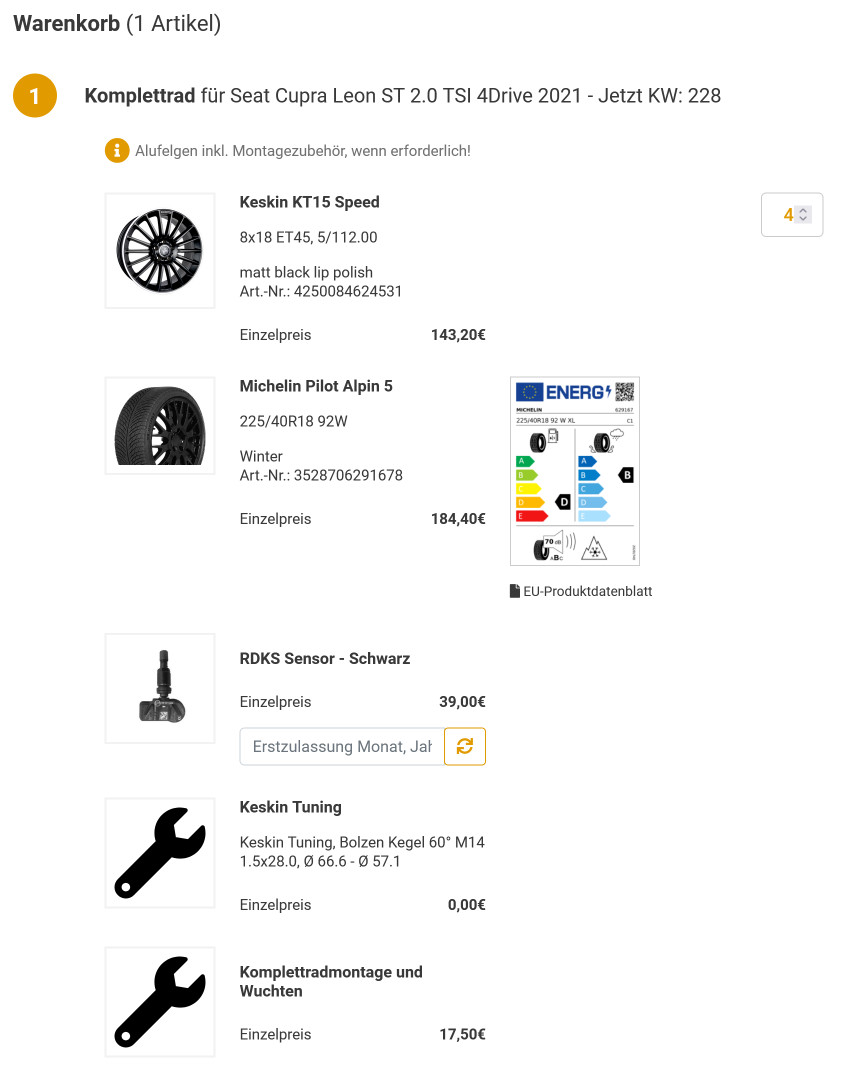
Task: Click the Keskin KT15 Speed wheel thumbnail
Action: point(160,248)
